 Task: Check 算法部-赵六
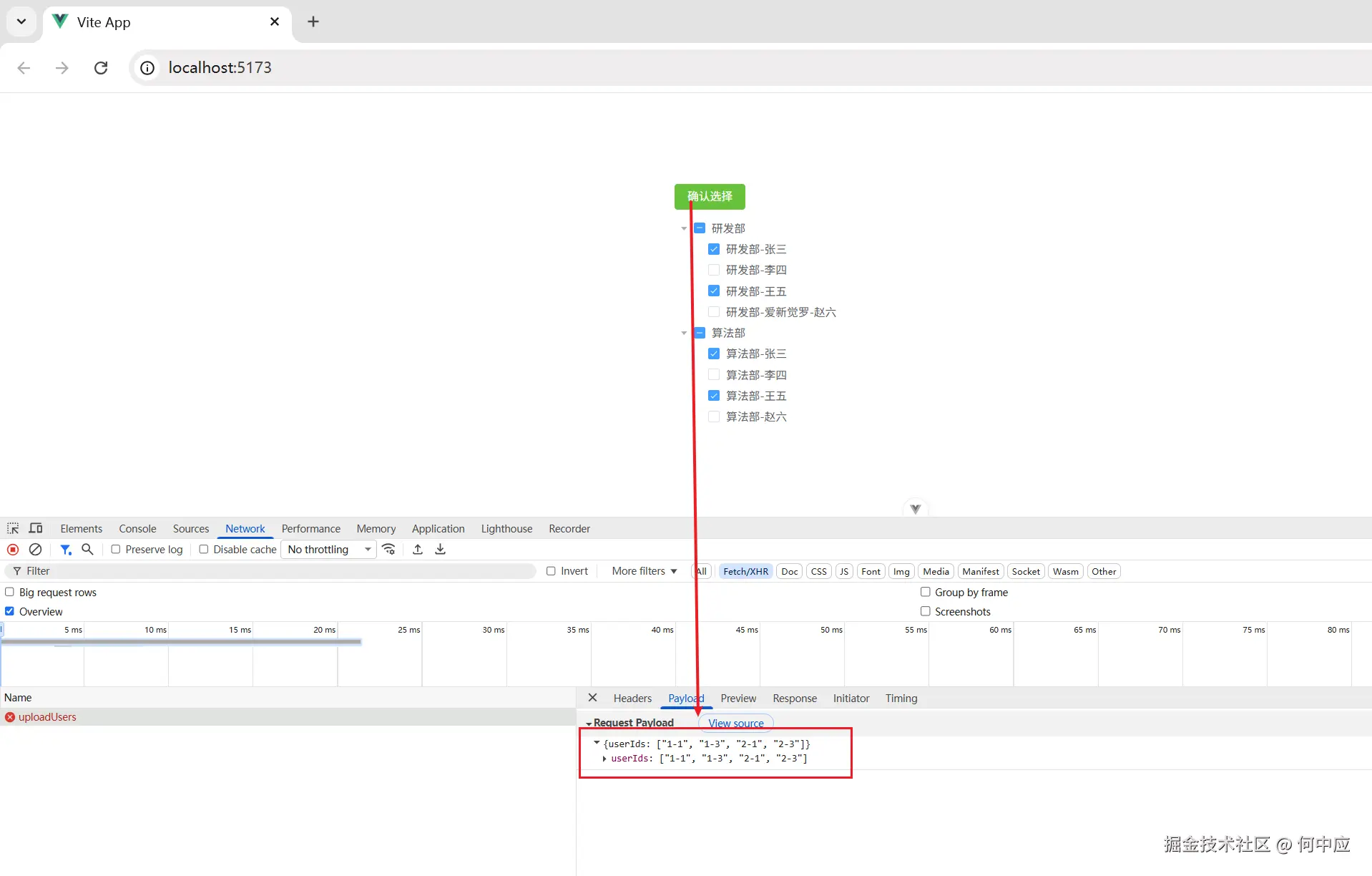(x=714, y=417)
